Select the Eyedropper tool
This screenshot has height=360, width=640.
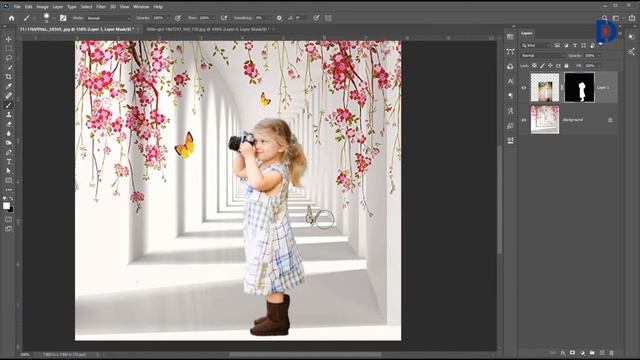click(9, 86)
